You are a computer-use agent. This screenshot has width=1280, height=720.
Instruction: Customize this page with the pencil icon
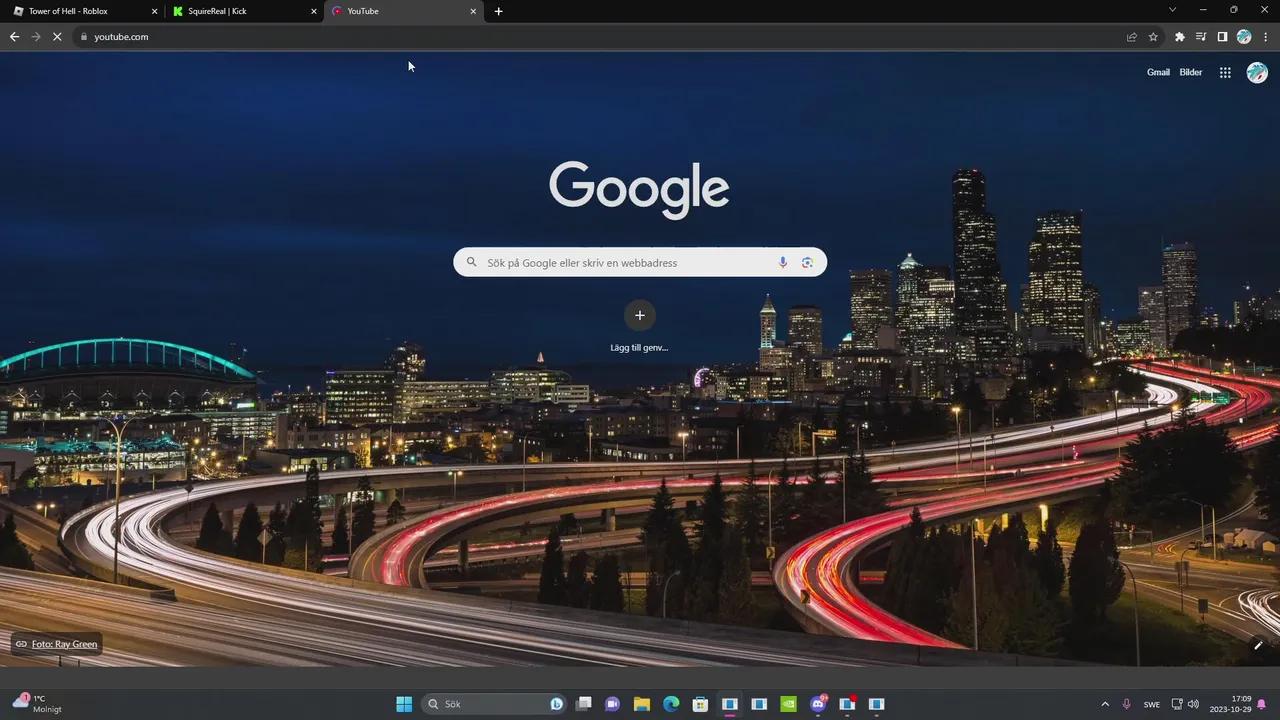point(1258,645)
